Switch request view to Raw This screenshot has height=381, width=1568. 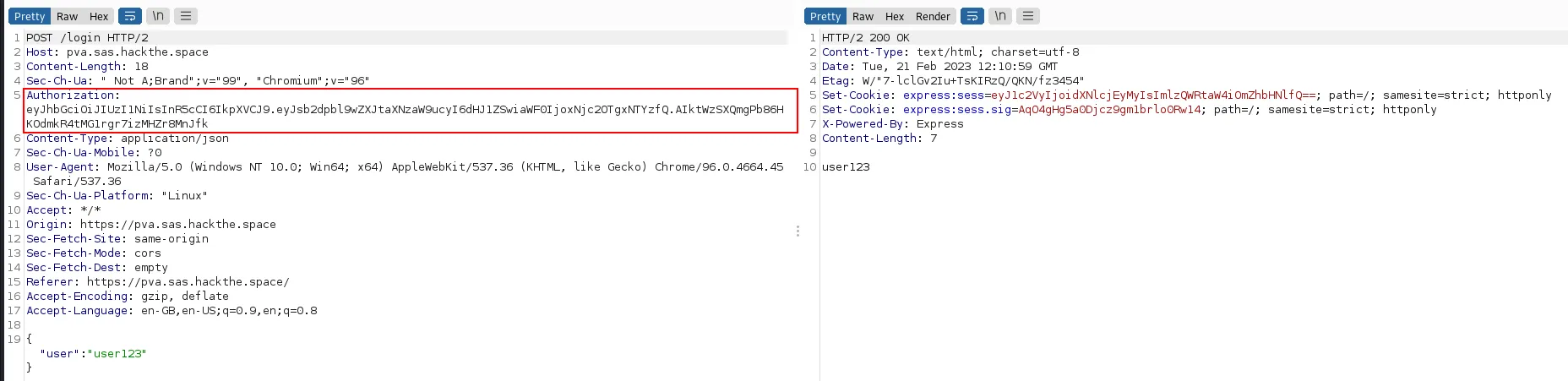(x=67, y=16)
